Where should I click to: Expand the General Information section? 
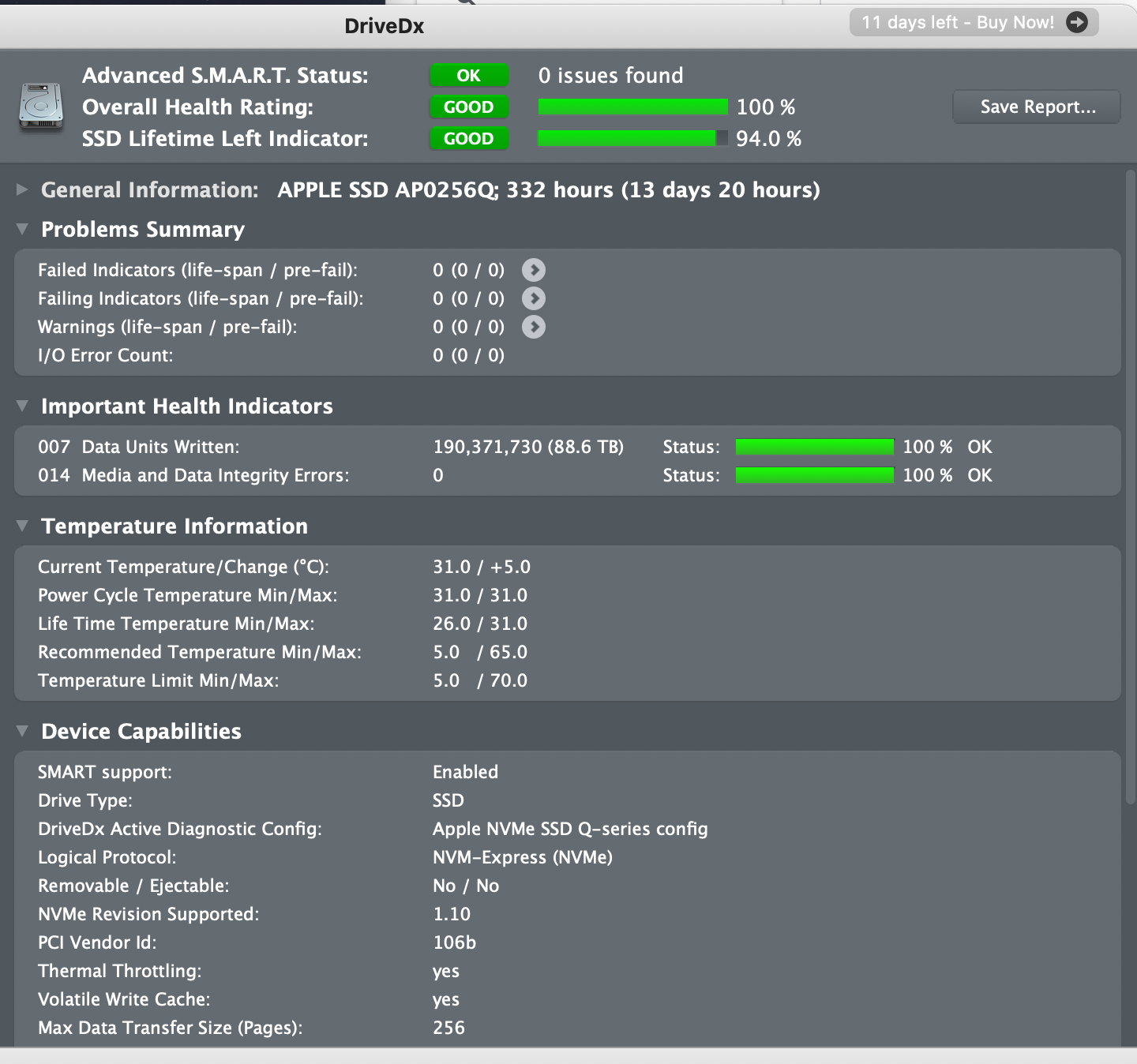(22, 189)
